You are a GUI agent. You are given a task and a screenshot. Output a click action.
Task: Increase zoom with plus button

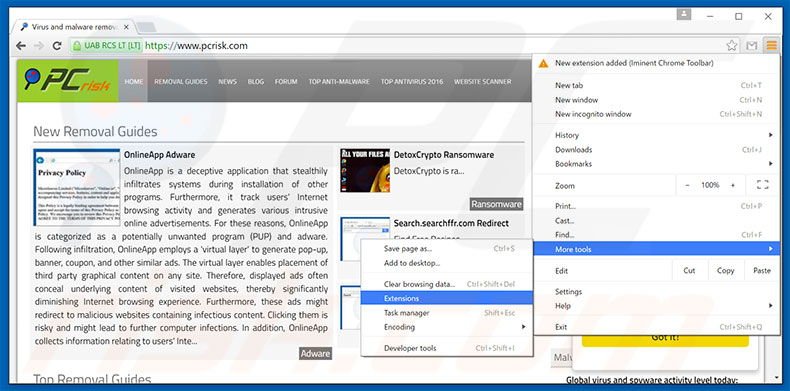pyautogui.click(x=733, y=185)
